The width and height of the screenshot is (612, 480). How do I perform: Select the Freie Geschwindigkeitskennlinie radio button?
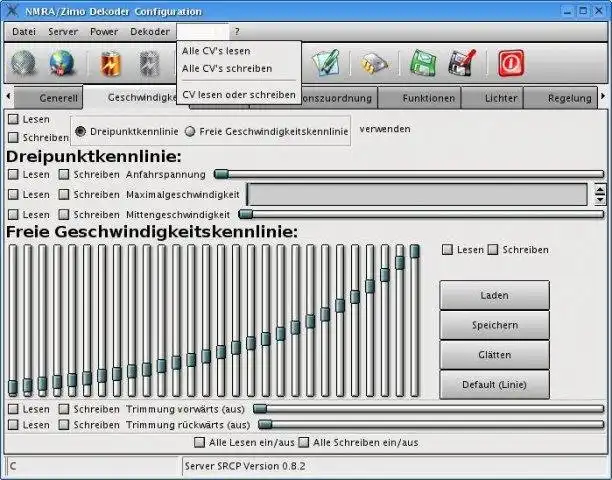(190, 132)
